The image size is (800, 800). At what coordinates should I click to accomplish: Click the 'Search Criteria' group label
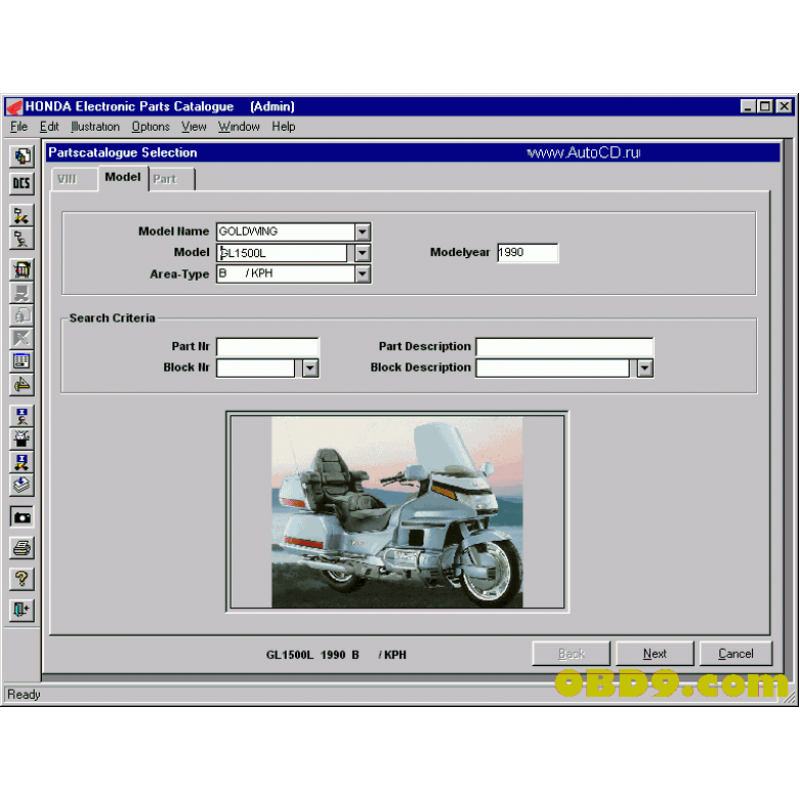point(112,318)
